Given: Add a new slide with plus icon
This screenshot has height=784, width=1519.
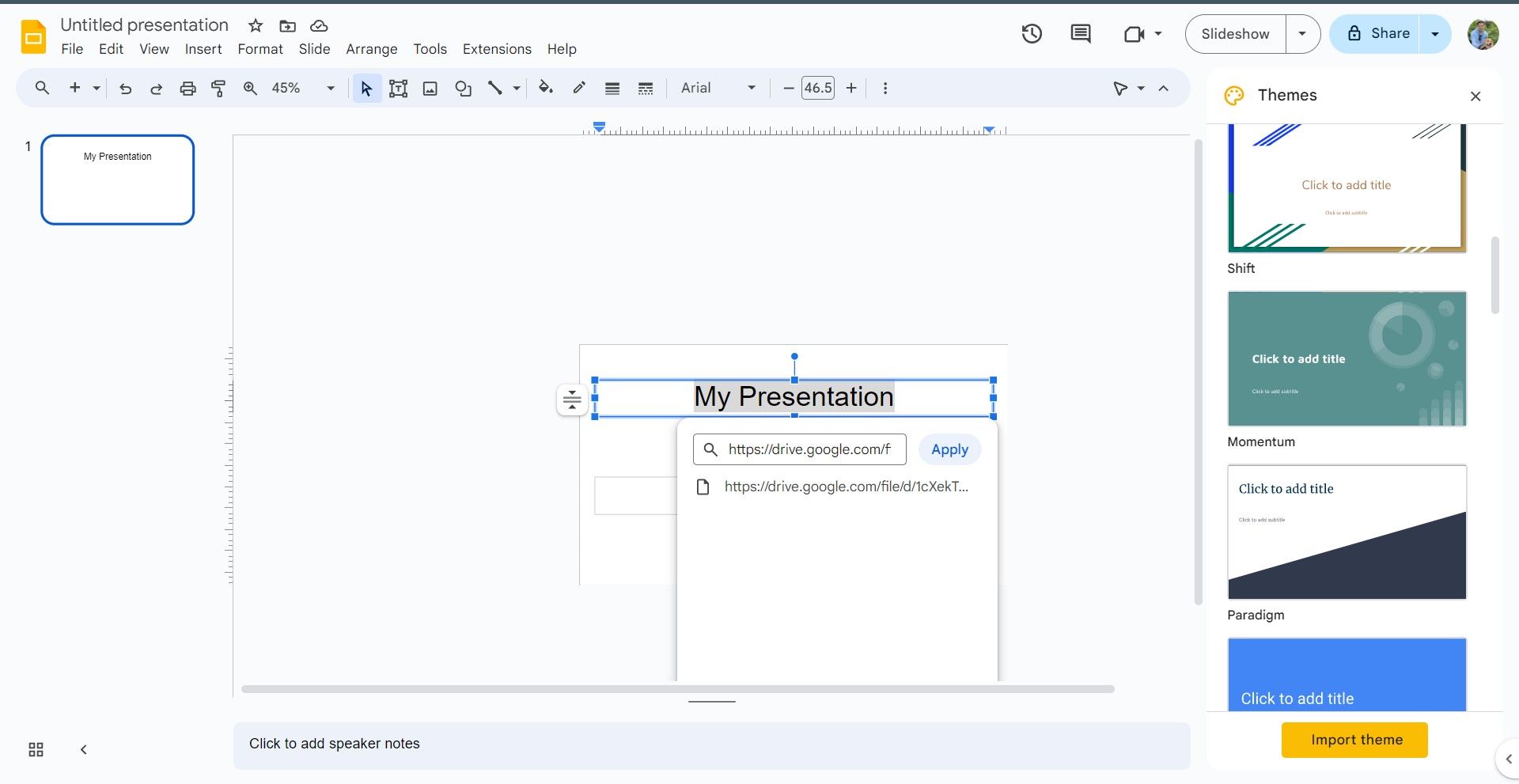Looking at the screenshot, I should 75,88.
